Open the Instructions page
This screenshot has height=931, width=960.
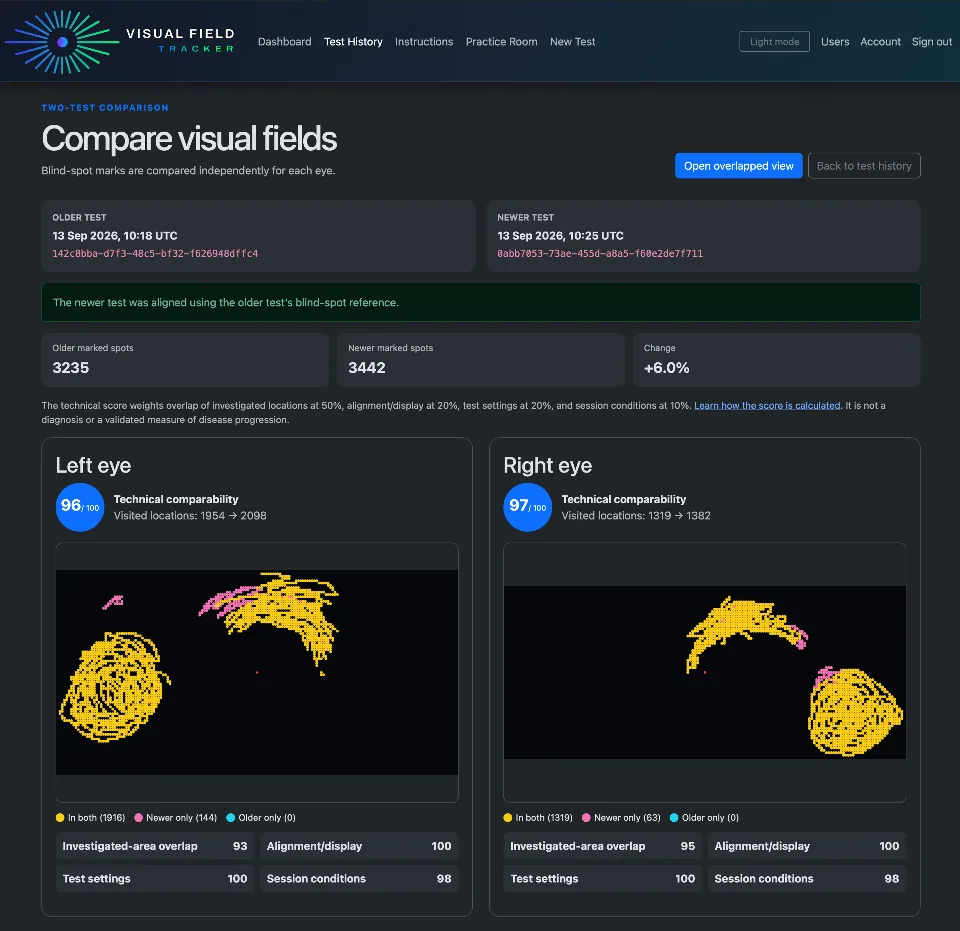click(x=424, y=42)
